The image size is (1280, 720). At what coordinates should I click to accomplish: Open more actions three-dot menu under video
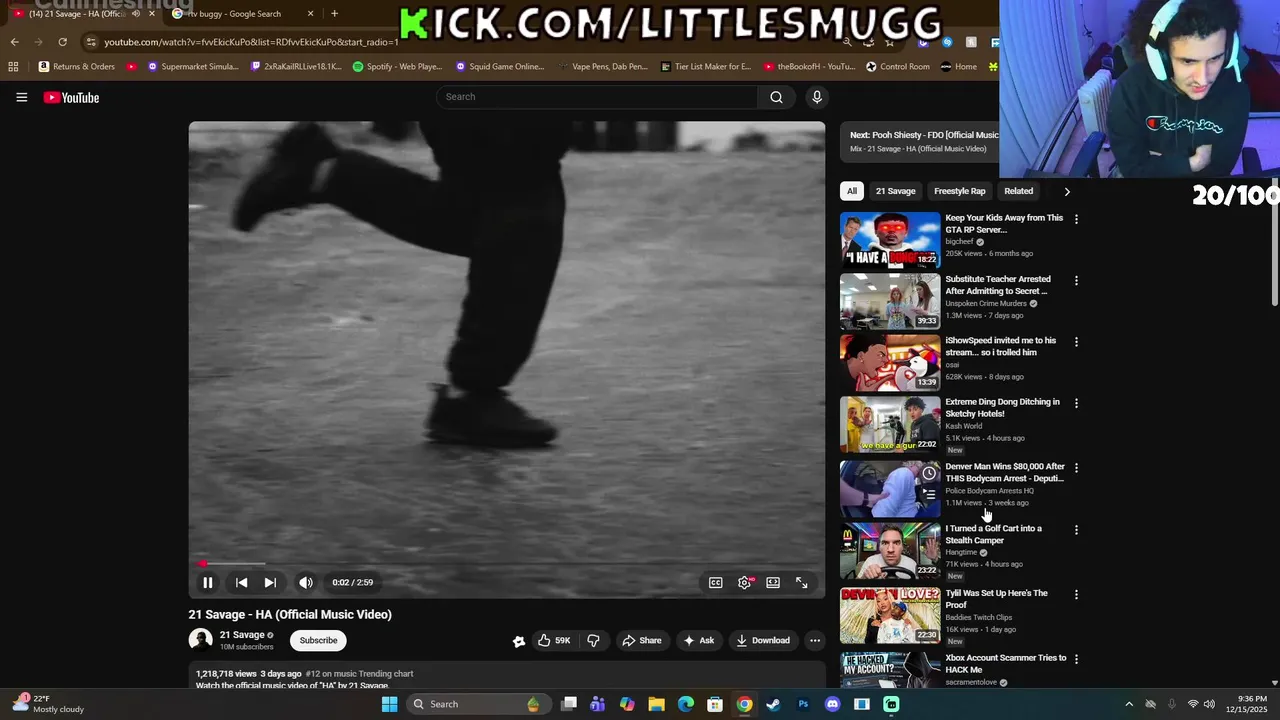pyautogui.click(x=815, y=640)
